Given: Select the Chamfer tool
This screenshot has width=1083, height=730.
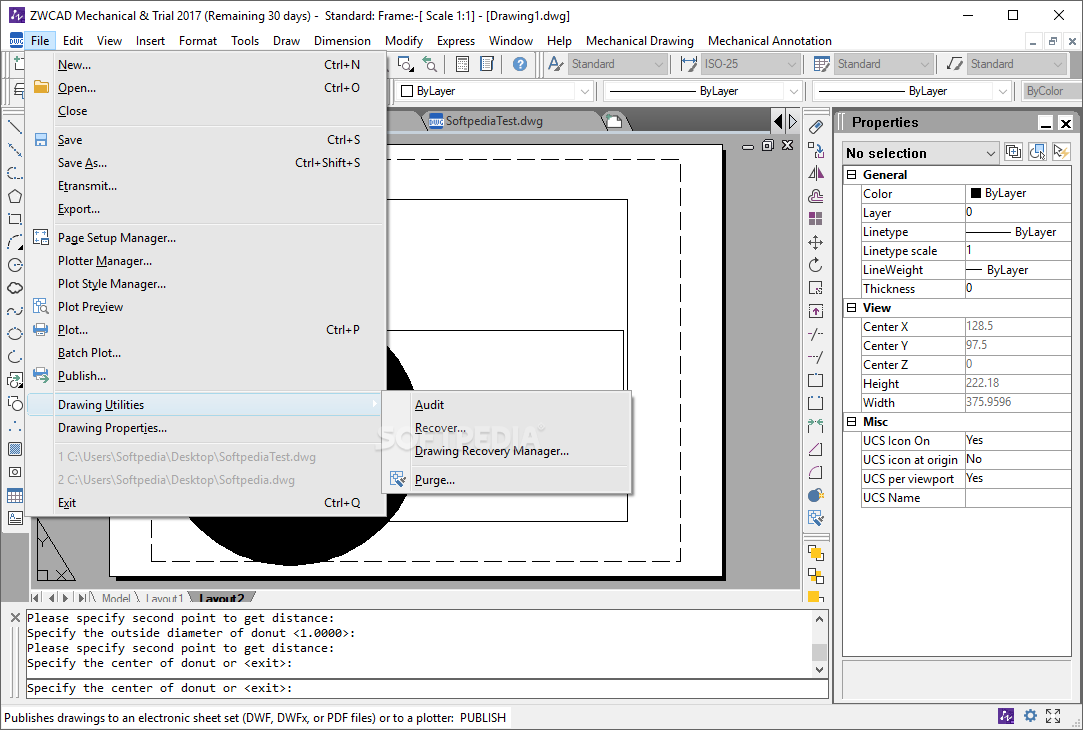Looking at the screenshot, I should click(x=816, y=450).
